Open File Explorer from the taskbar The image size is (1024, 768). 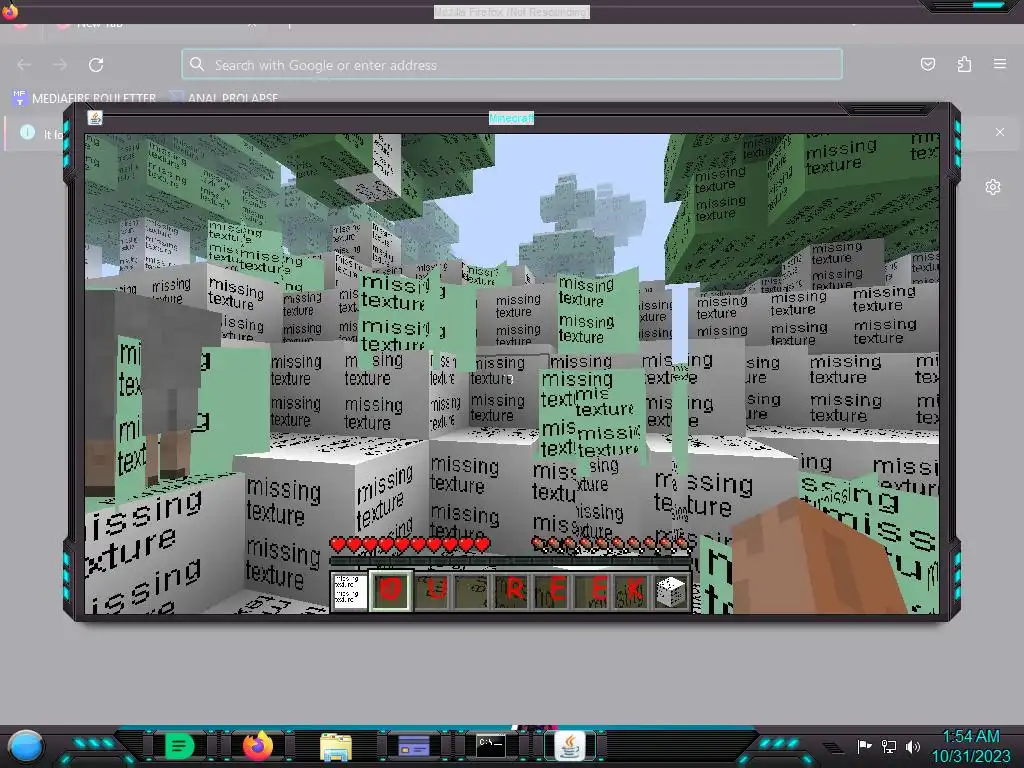click(336, 746)
